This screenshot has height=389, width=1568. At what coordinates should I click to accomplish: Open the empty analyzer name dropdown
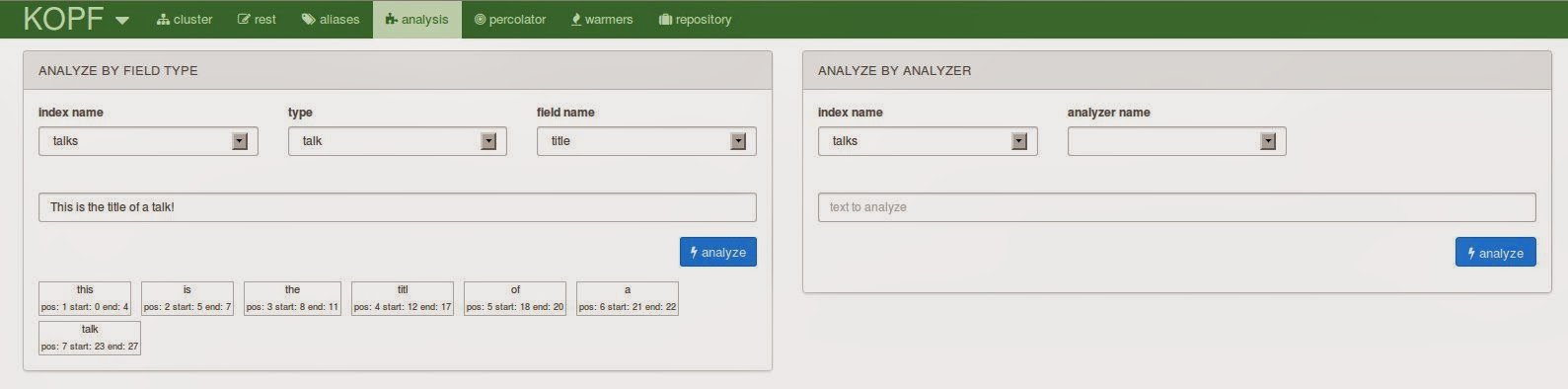click(1177, 141)
